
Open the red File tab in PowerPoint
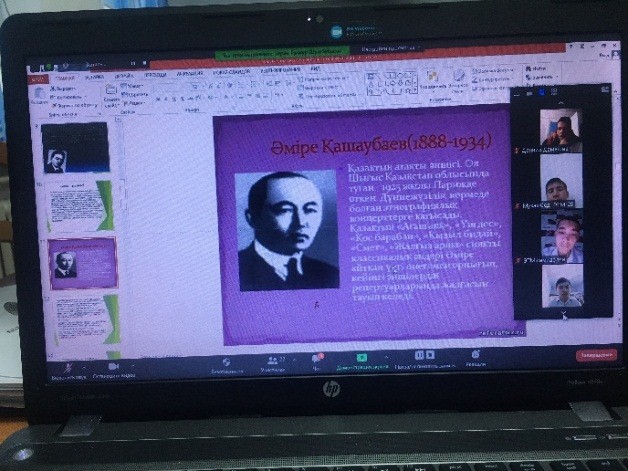38,77
